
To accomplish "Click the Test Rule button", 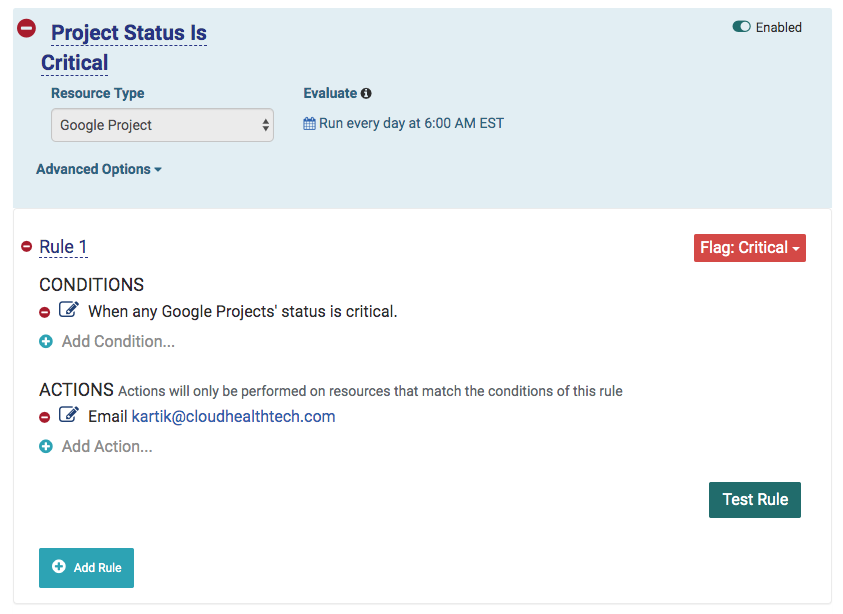I will coord(755,499).
